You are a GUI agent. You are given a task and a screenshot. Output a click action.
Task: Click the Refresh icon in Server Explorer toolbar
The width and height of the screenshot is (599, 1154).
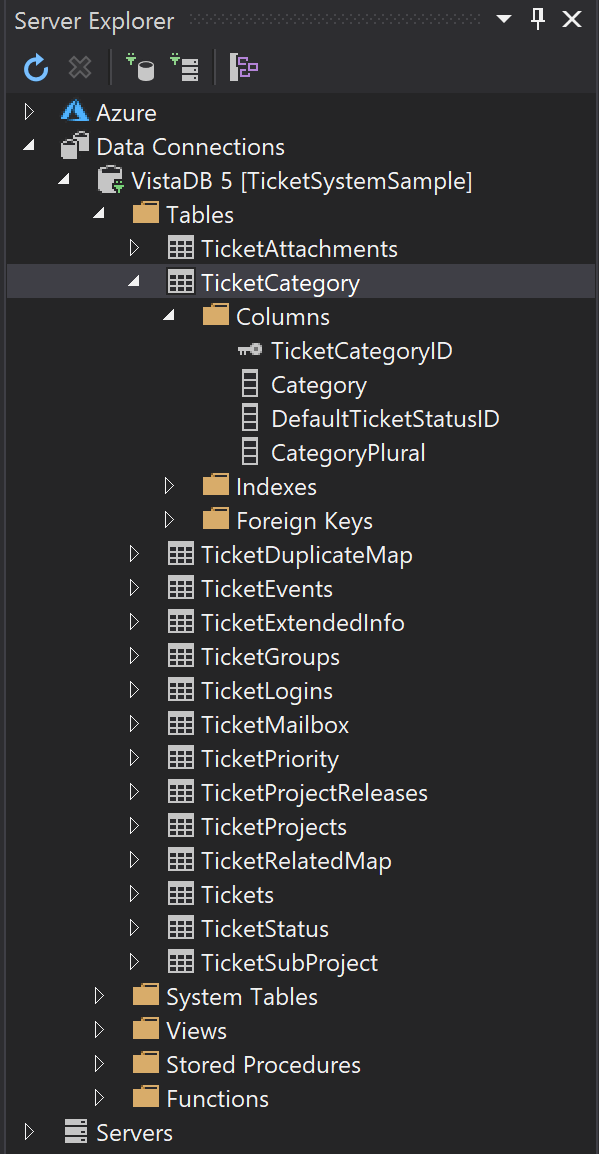[35, 68]
